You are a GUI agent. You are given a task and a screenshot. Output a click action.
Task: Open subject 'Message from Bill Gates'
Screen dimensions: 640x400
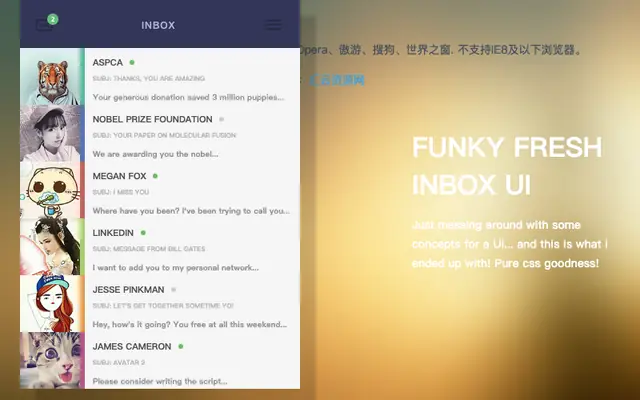149,249
